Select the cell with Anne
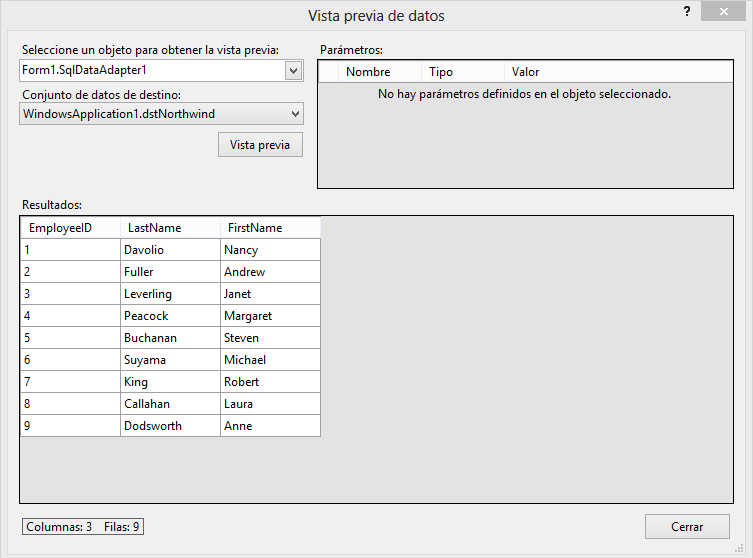Viewport: 753px width, 558px height. click(x=270, y=426)
